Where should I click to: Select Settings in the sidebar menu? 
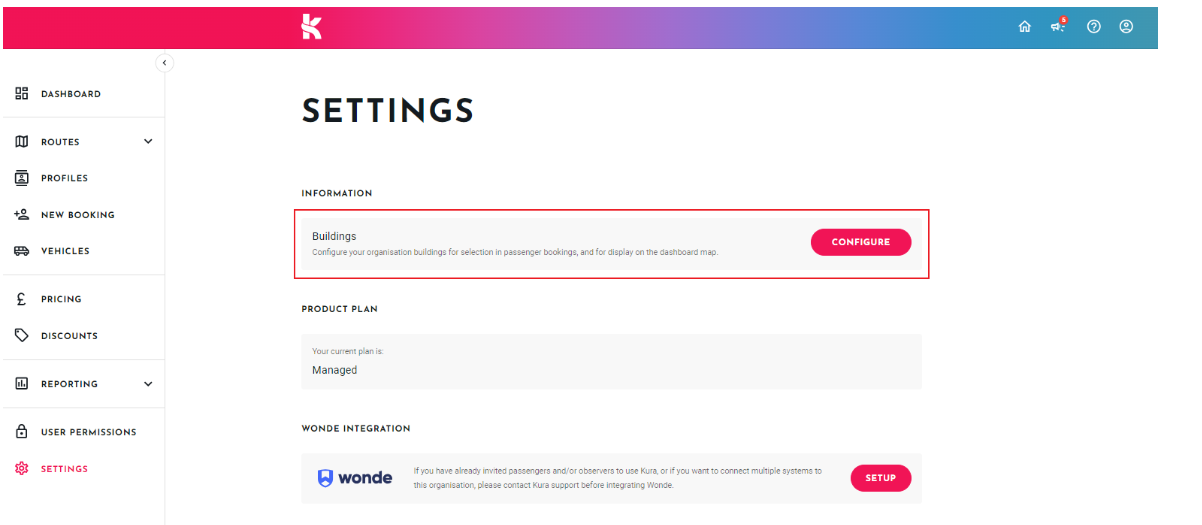[x=64, y=468]
